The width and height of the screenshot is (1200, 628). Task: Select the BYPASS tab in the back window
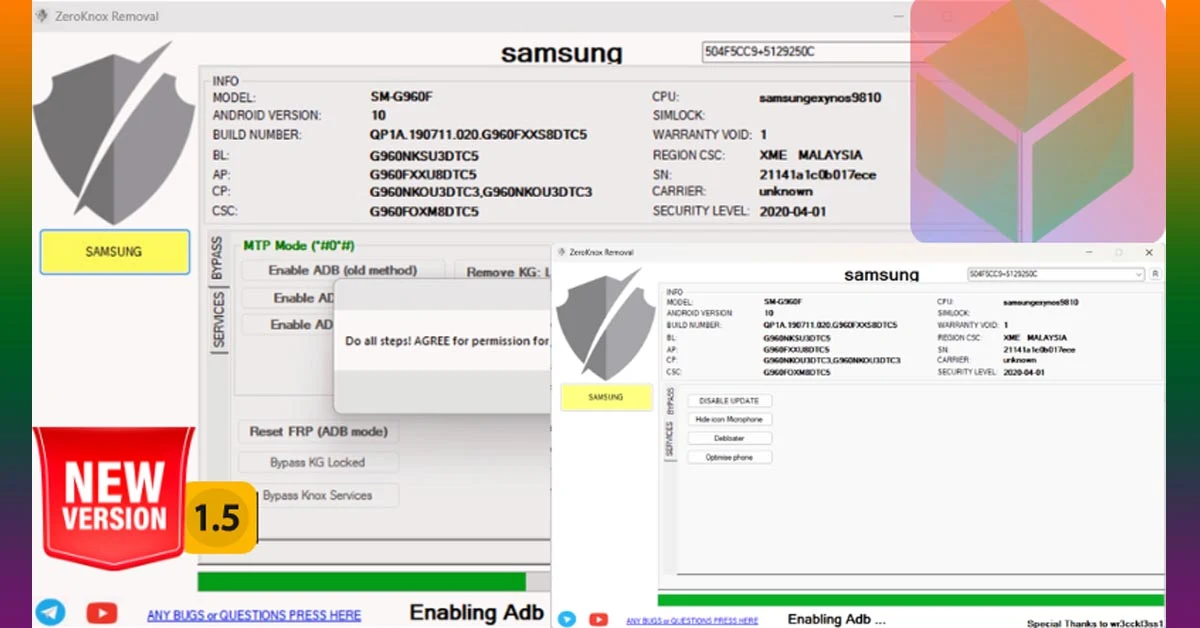(x=217, y=259)
